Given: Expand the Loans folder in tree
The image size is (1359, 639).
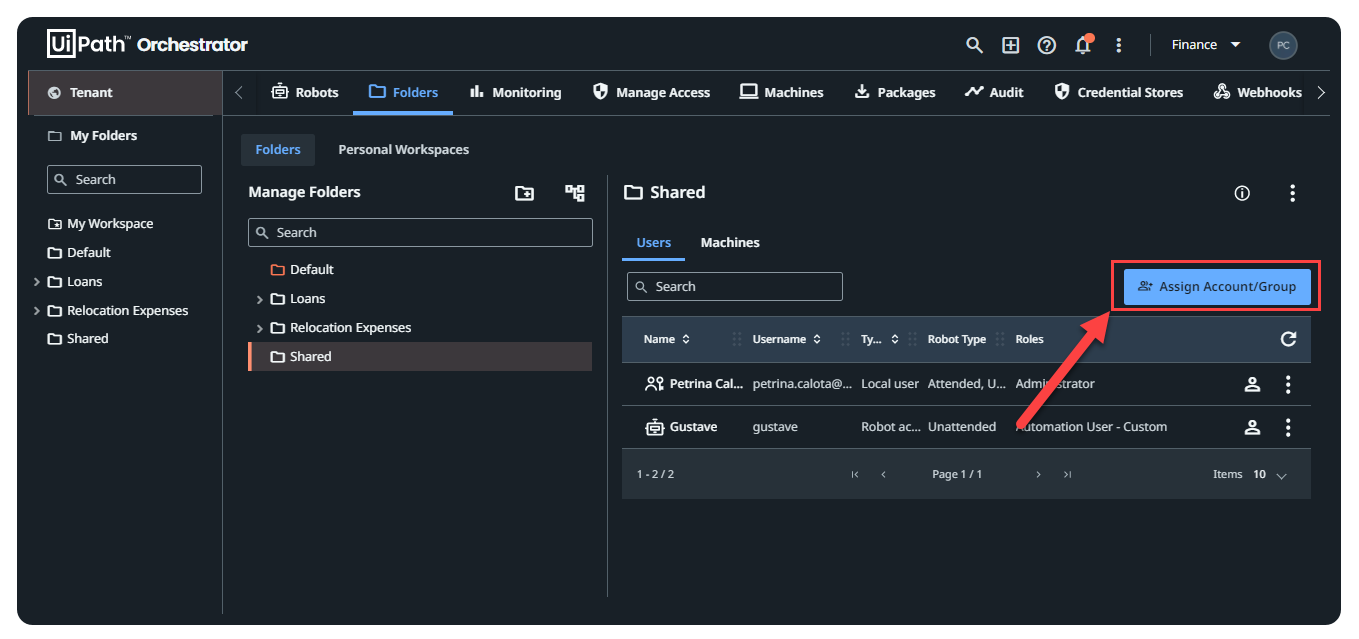Looking at the screenshot, I should 259,298.
